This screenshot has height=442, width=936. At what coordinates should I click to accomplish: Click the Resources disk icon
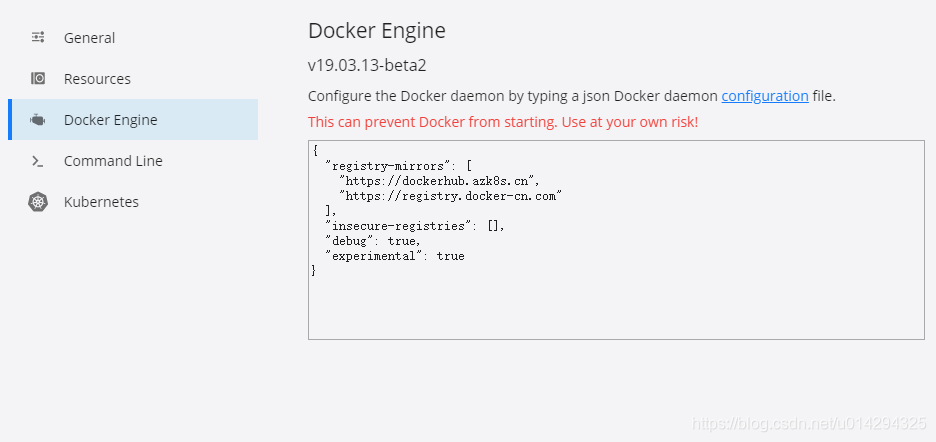(38, 79)
